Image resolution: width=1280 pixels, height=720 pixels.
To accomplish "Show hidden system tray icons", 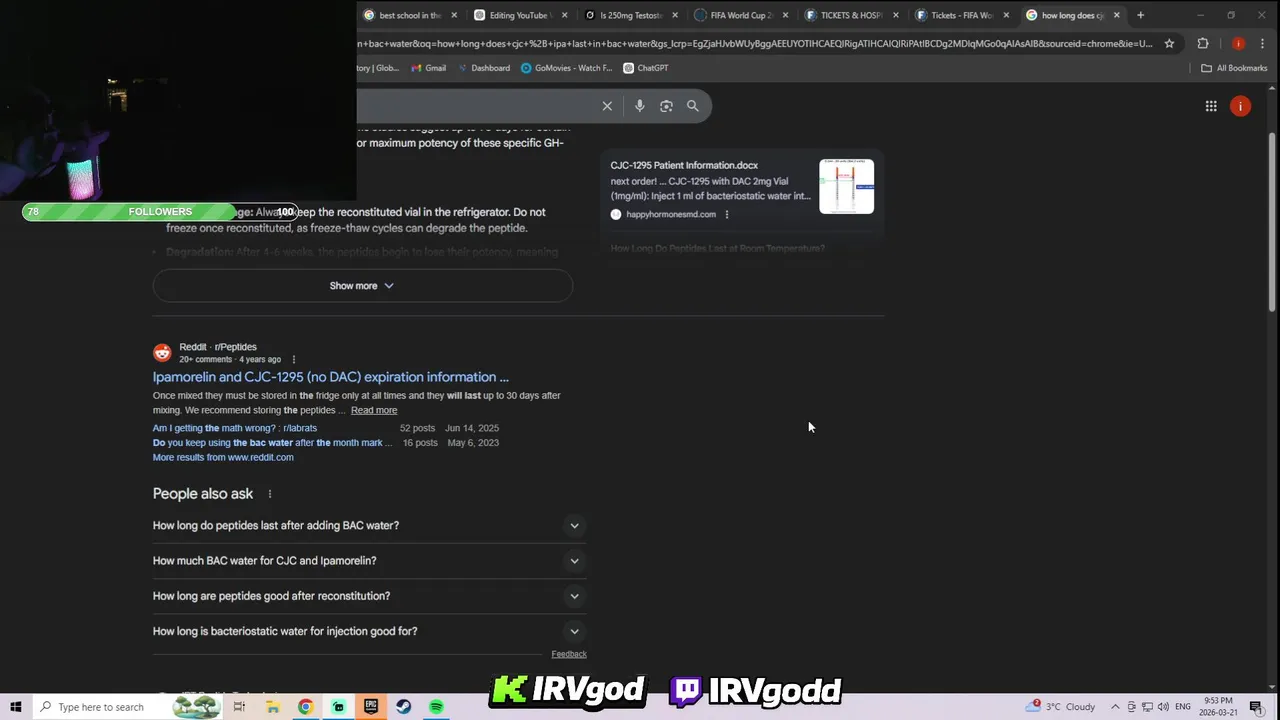I will coord(1115,707).
